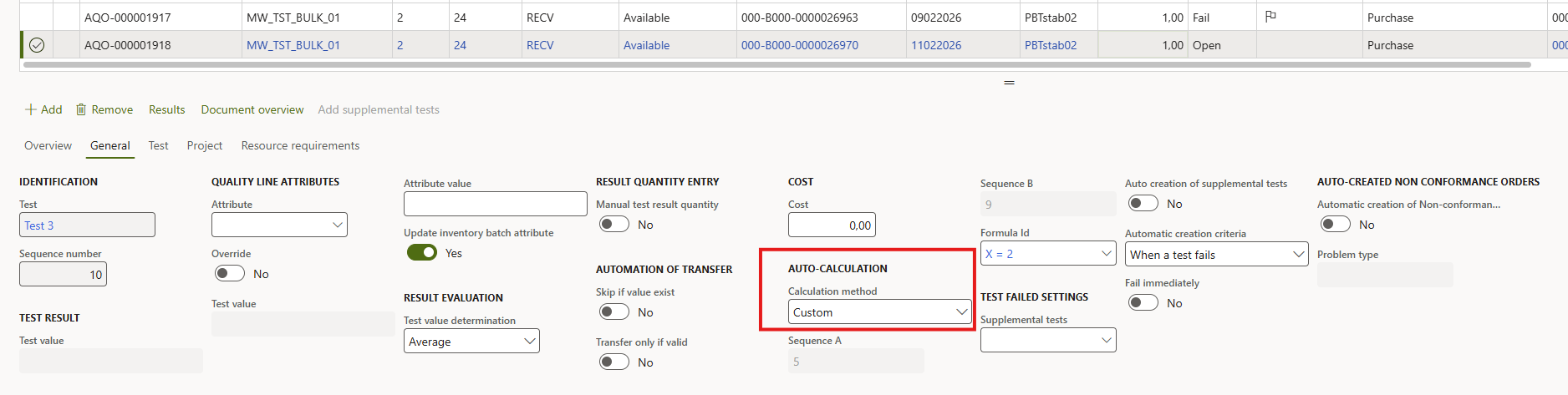Click the grid splitter handle icon
Viewport: 1568px width, 395px height.
1009,83
